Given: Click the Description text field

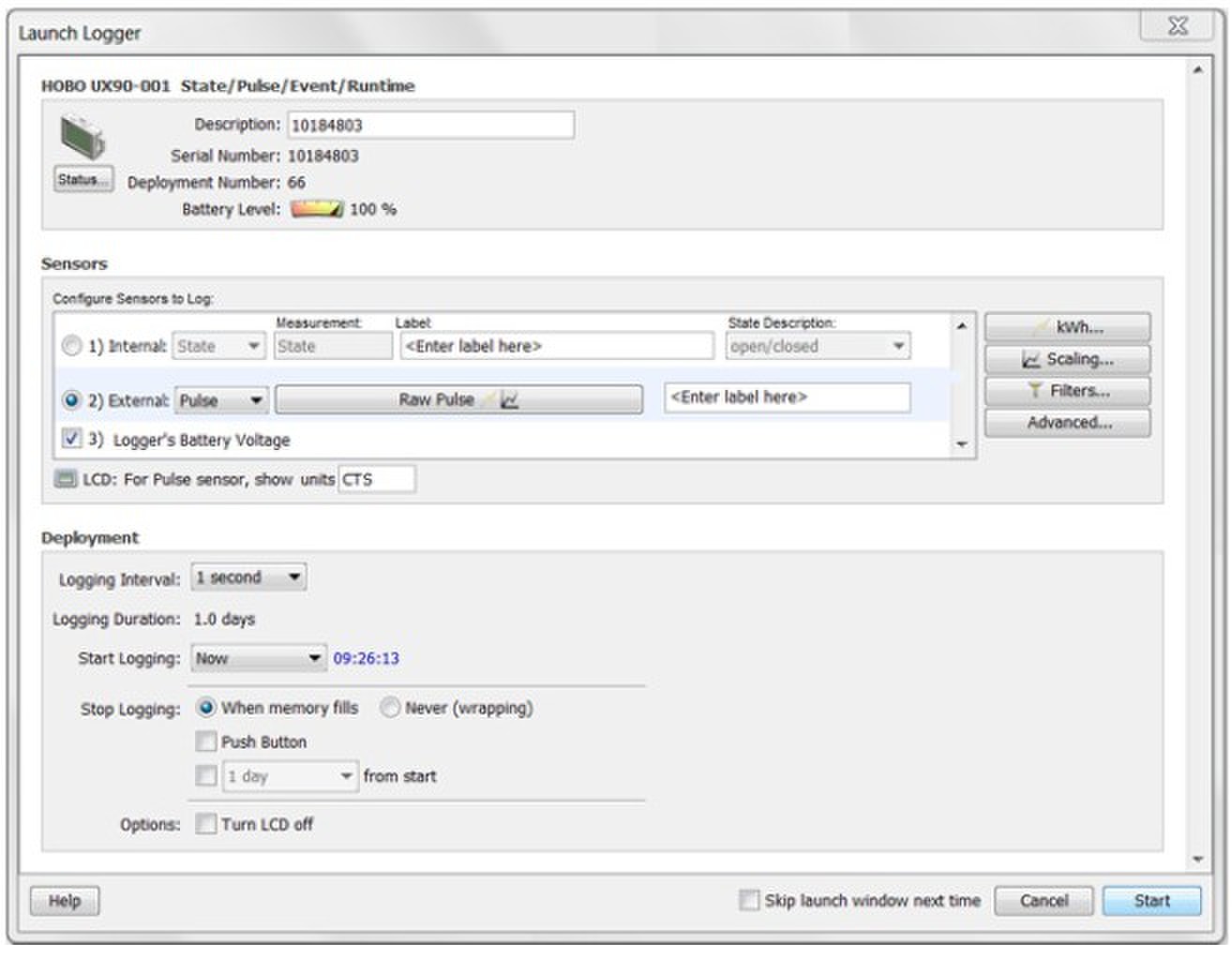Looking at the screenshot, I should coord(430,125).
